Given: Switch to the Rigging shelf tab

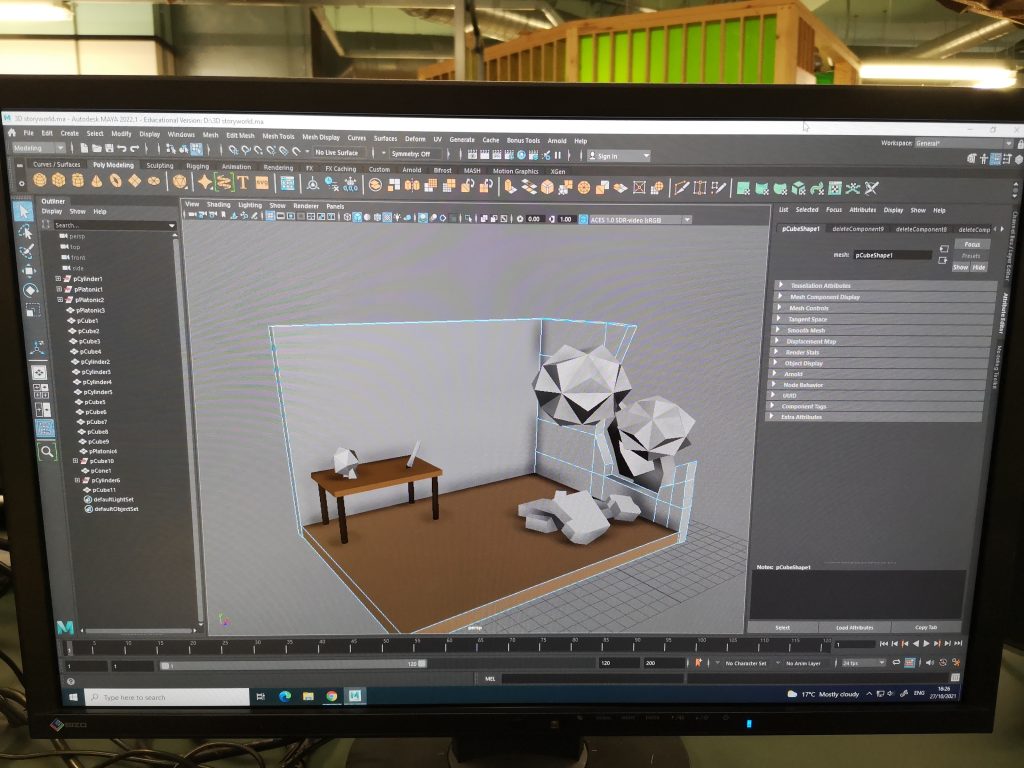Looking at the screenshot, I should pyautogui.click(x=197, y=167).
